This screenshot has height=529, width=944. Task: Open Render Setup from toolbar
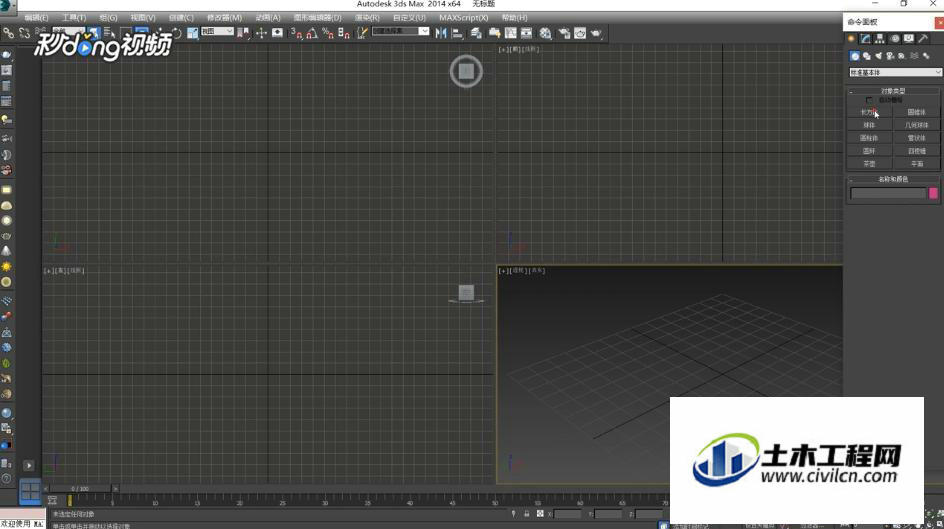564,32
